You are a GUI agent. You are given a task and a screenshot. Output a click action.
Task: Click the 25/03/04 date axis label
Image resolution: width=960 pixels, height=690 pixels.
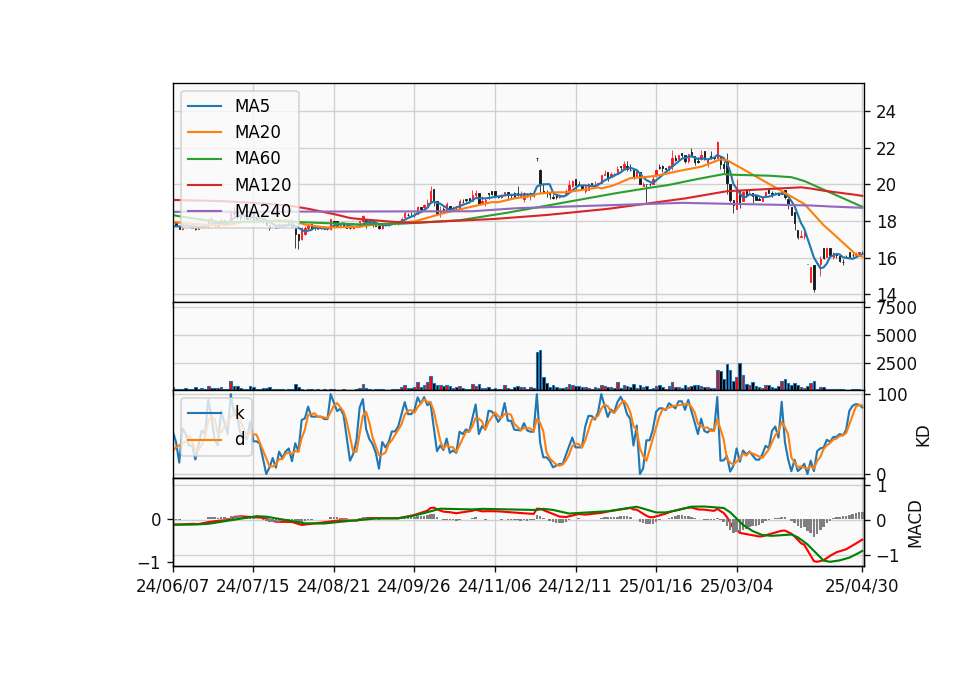[x=737, y=586]
